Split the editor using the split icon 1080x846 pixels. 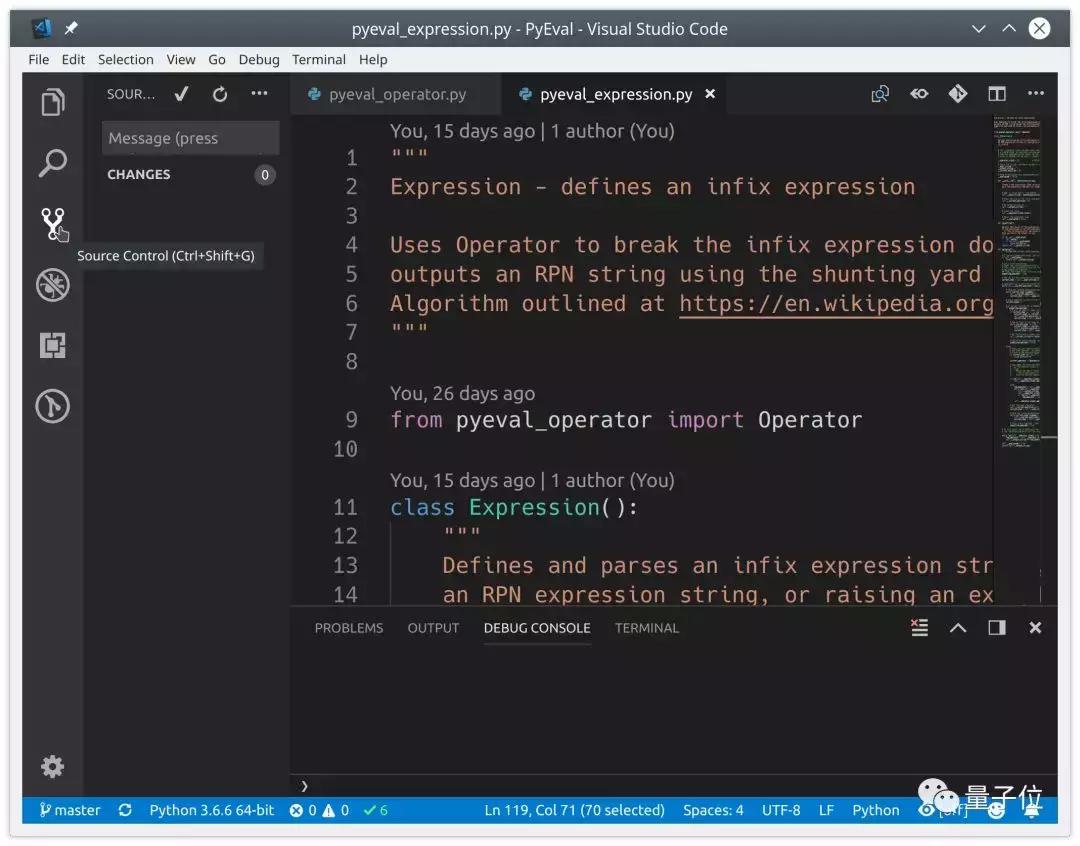pos(996,93)
